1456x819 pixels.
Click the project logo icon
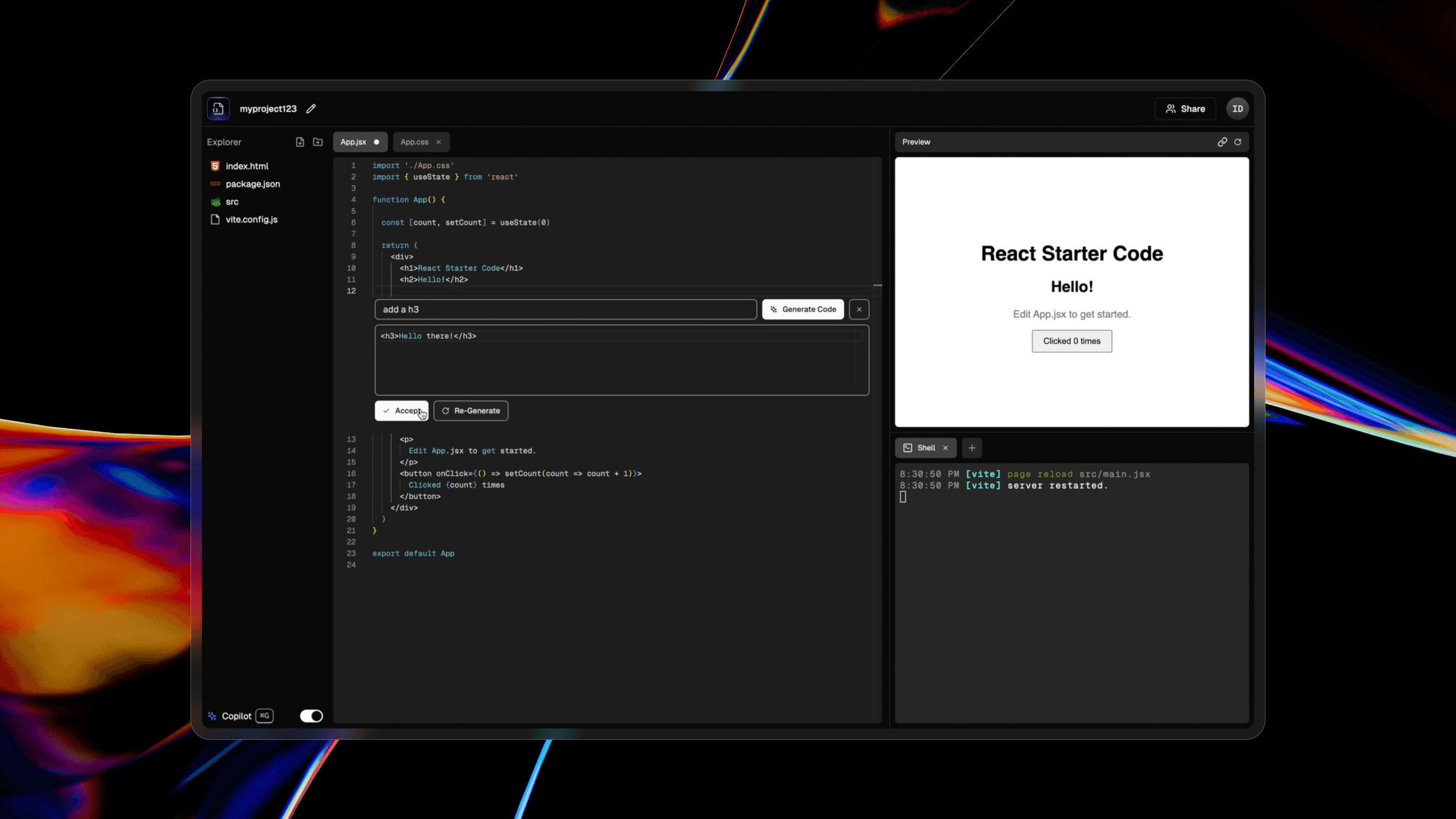click(x=218, y=109)
